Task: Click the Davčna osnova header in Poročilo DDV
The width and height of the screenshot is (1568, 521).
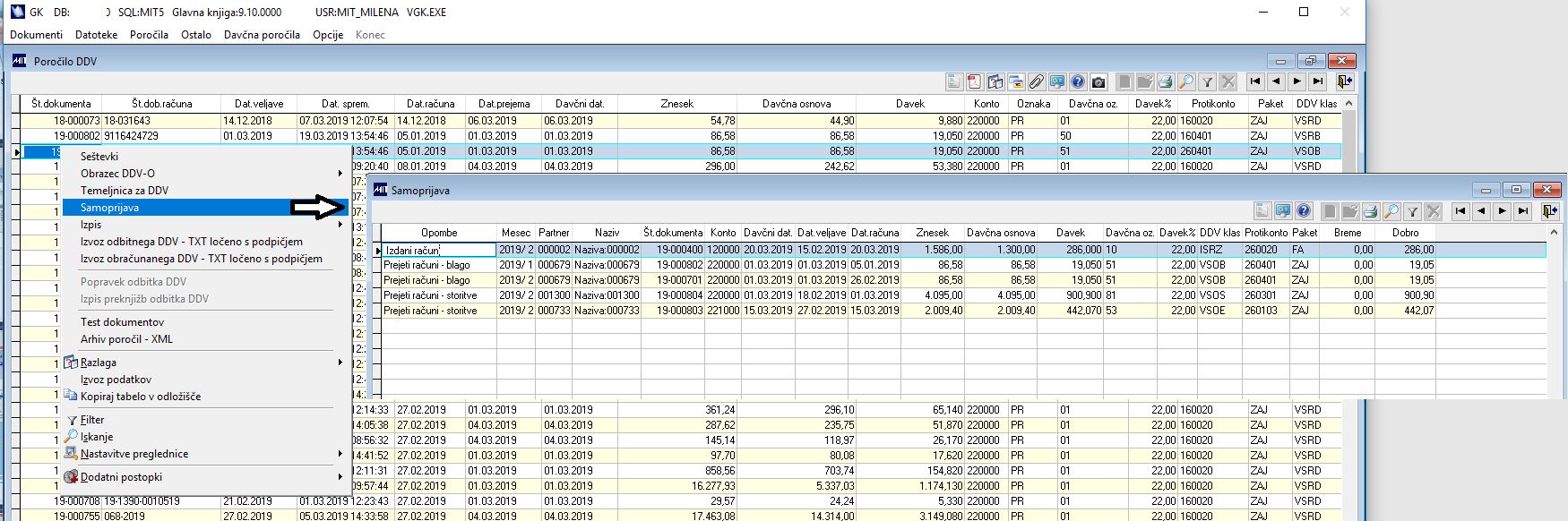Action: pyautogui.click(x=797, y=104)
